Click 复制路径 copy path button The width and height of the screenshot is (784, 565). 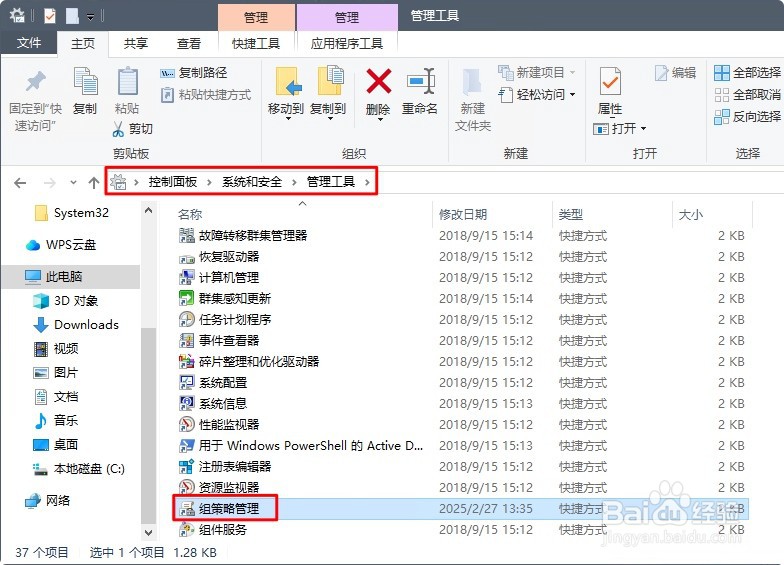click(194, 73)
